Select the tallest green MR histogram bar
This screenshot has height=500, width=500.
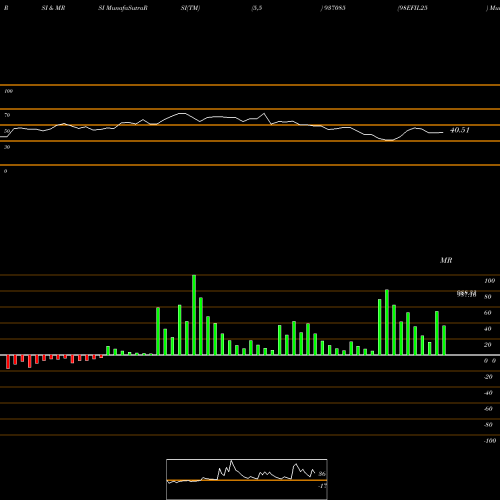tap(194, 315)
